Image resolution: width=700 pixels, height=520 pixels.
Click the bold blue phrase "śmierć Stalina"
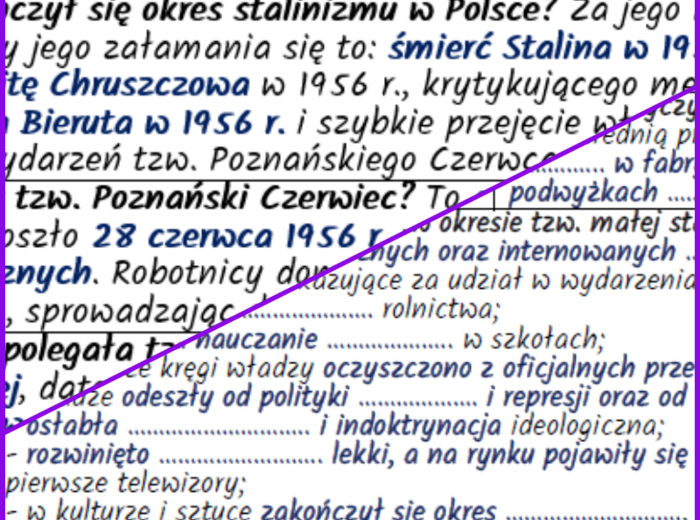click(499, 48)
